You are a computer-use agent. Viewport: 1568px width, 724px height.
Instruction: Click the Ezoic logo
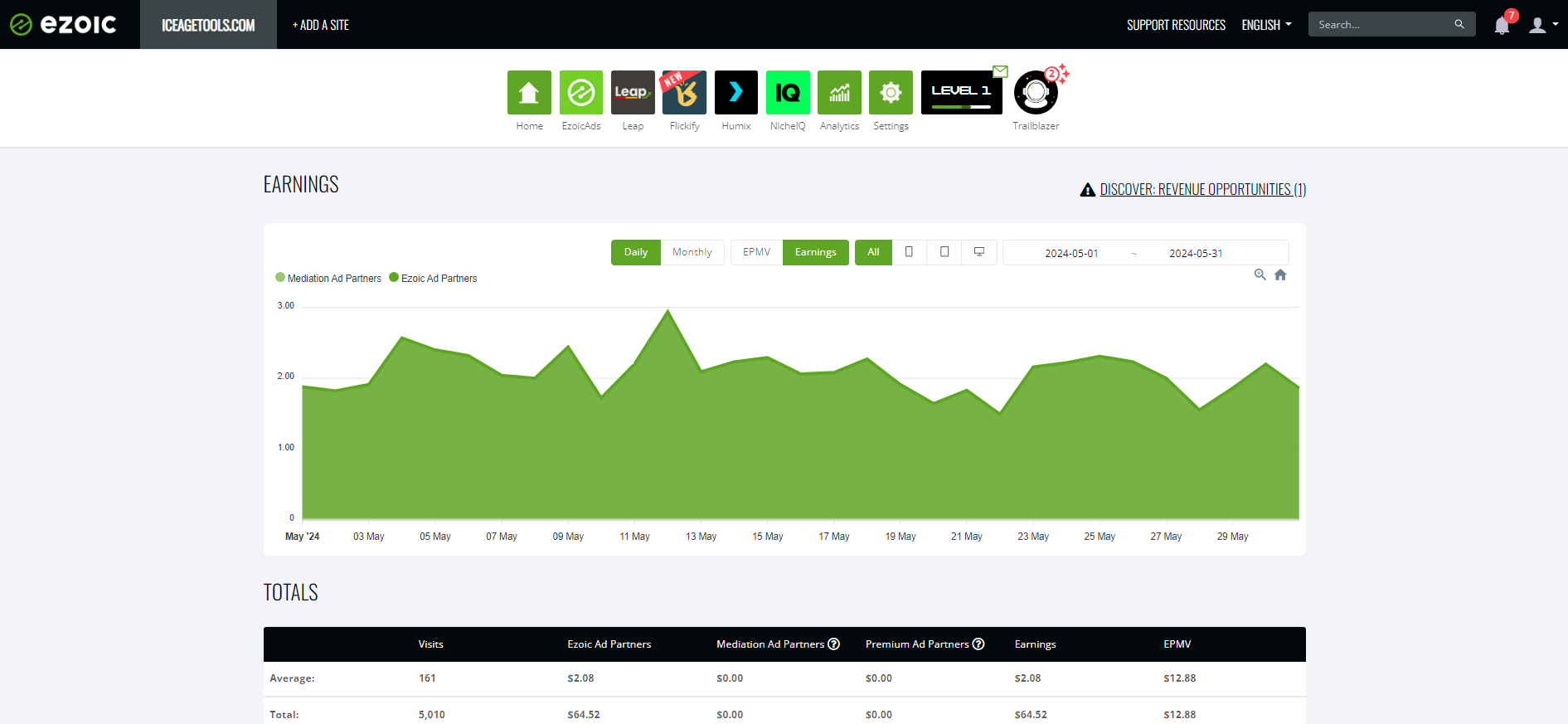click(63, 24)
